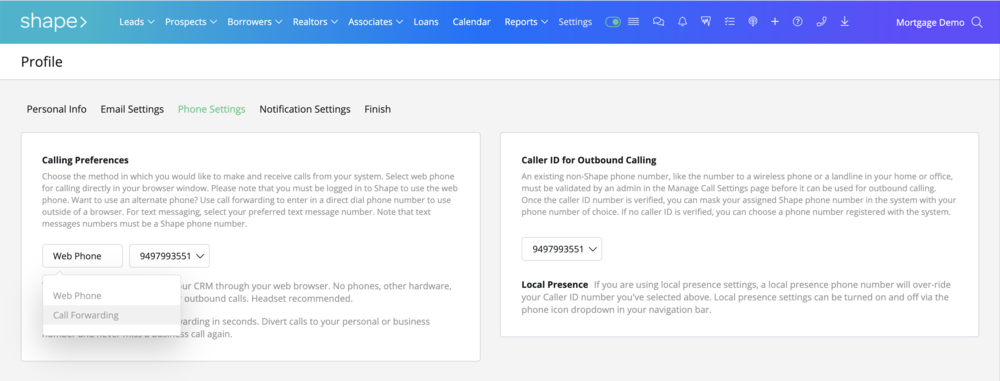This screenshot has width=1000, height=381.
Task: Open the notifications bell
Action: (x=682, y=22)
